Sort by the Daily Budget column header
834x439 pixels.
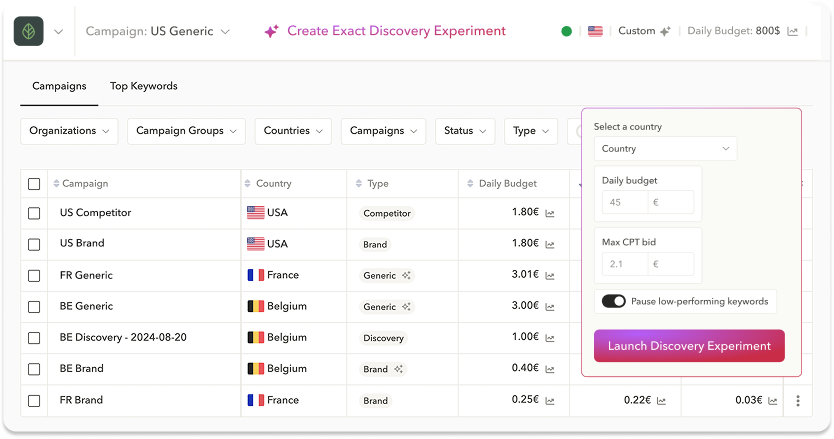point(502,184)
